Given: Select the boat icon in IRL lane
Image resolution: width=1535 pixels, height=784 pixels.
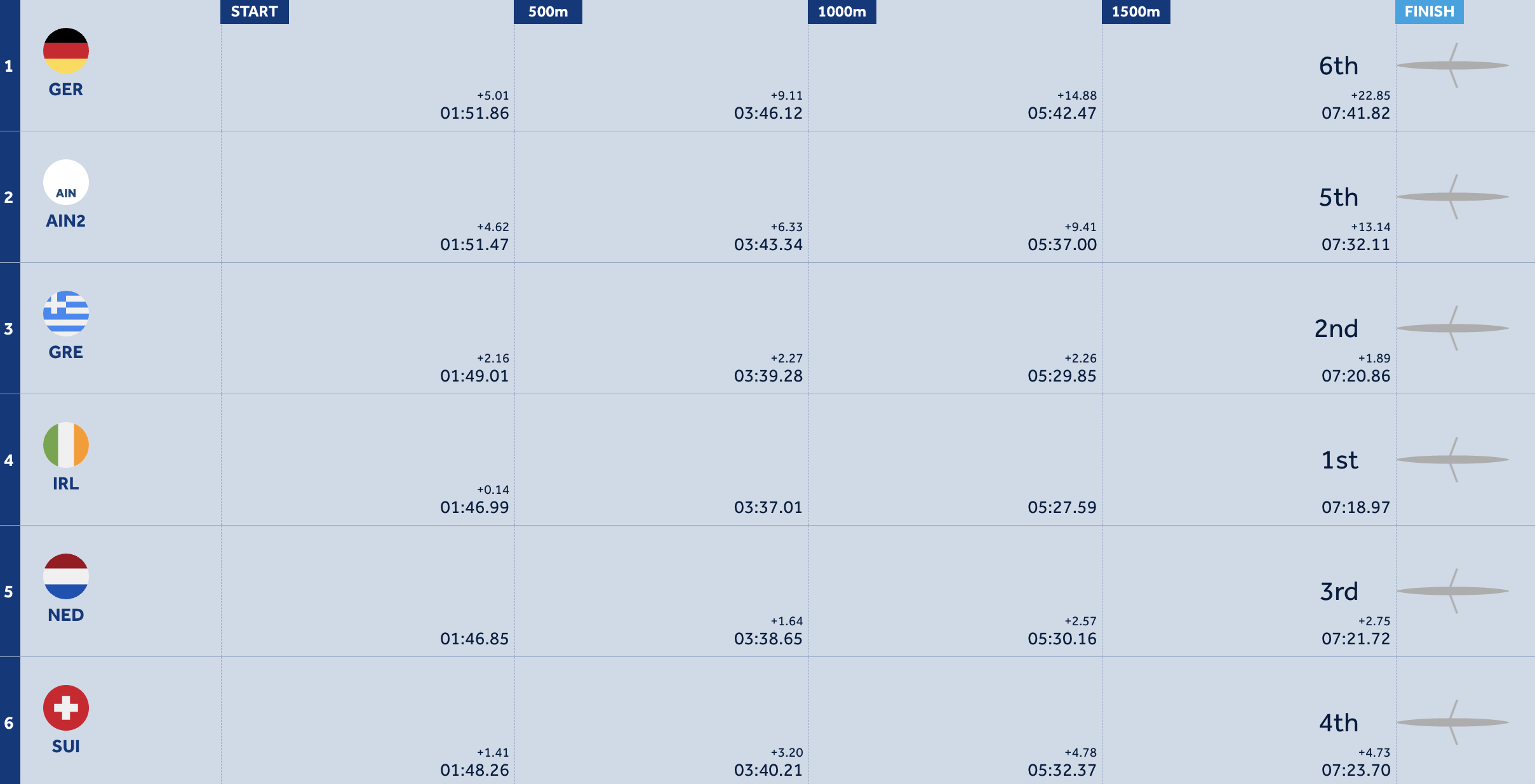Looking at the screenshot, I should pos(1452,460).
